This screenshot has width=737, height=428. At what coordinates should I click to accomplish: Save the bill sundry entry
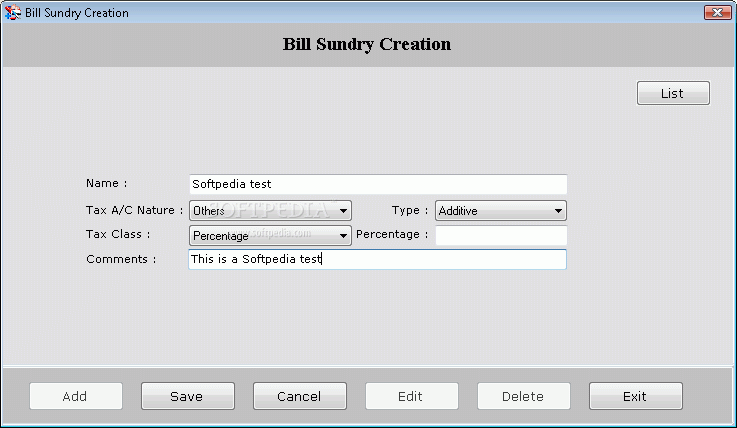pyautogui.click(x=188, y=396)
